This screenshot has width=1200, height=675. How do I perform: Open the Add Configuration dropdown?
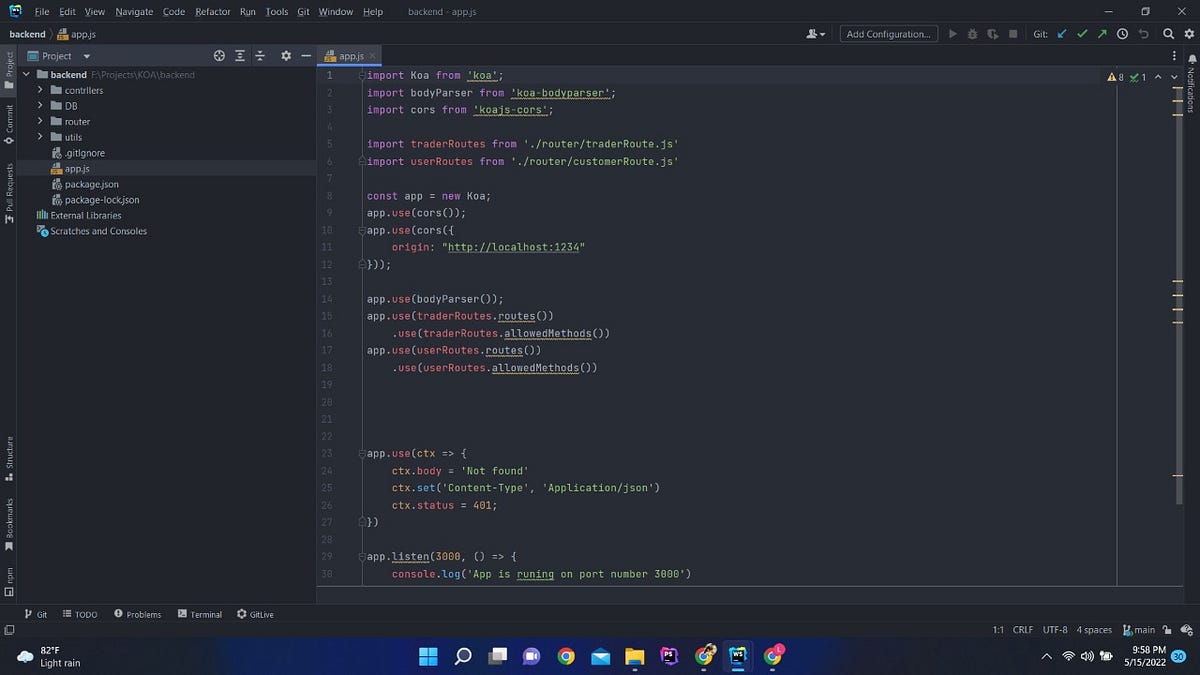[x=888, y=33]
